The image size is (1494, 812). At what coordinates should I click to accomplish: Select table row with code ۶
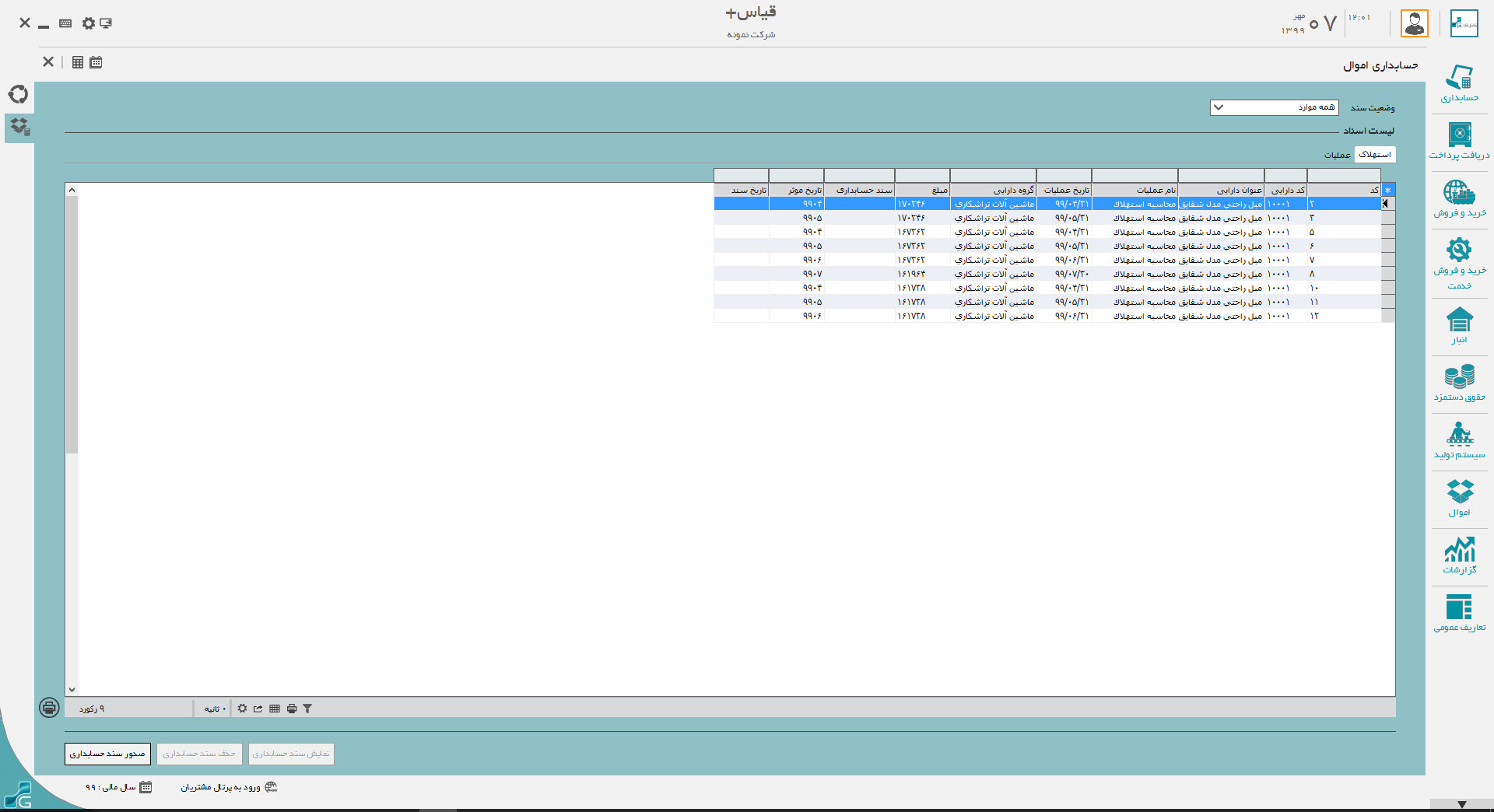pos(1054,246)
